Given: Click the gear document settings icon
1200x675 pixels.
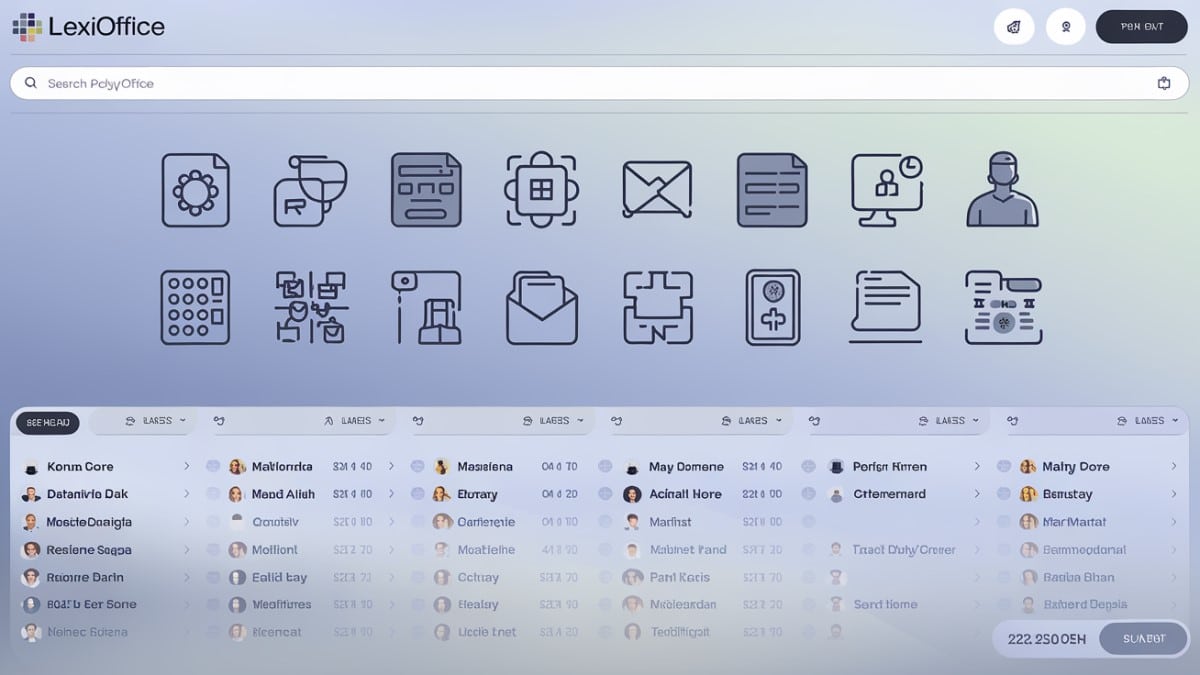Looking at the screenshot, I should pyautogui.click(x=195, y=189).
